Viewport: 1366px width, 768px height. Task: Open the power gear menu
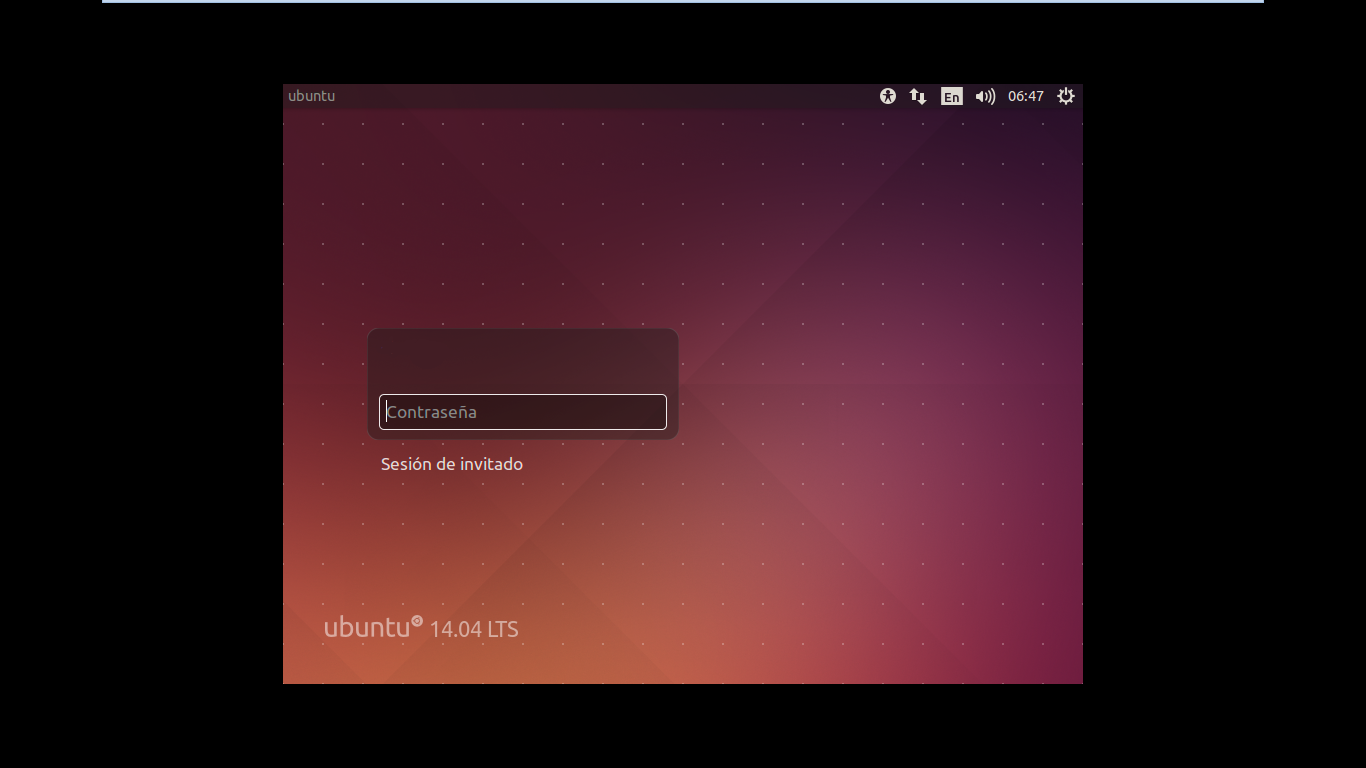1066,96
